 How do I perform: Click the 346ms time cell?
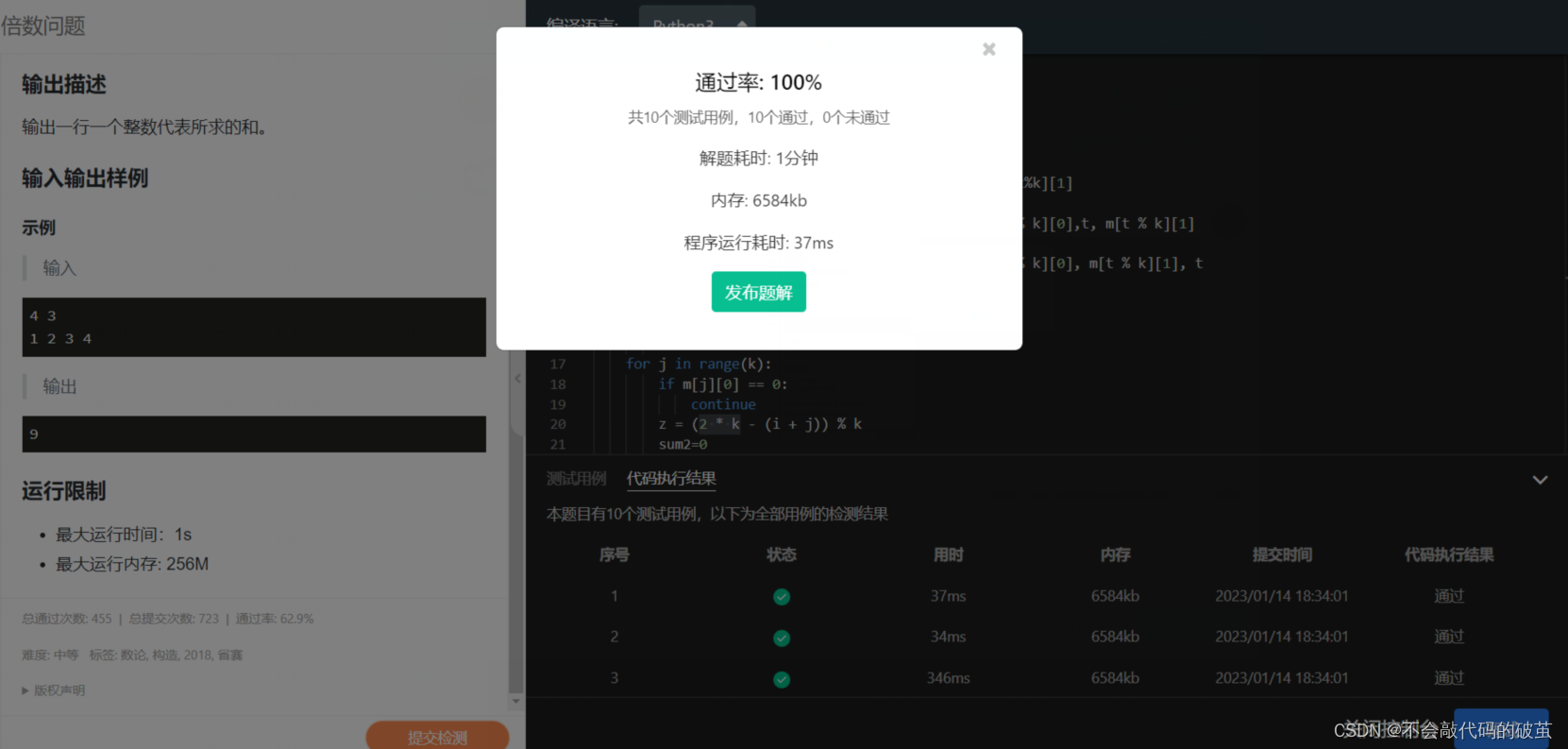pos(949,678)
